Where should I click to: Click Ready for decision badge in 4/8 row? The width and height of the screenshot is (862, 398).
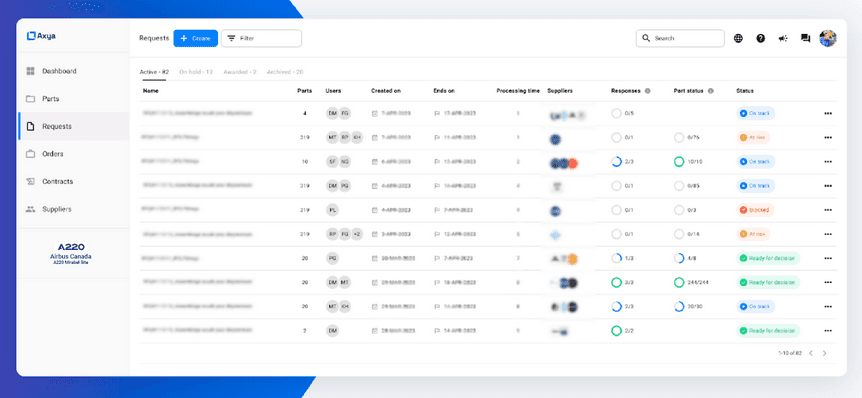tap(768, 258)
